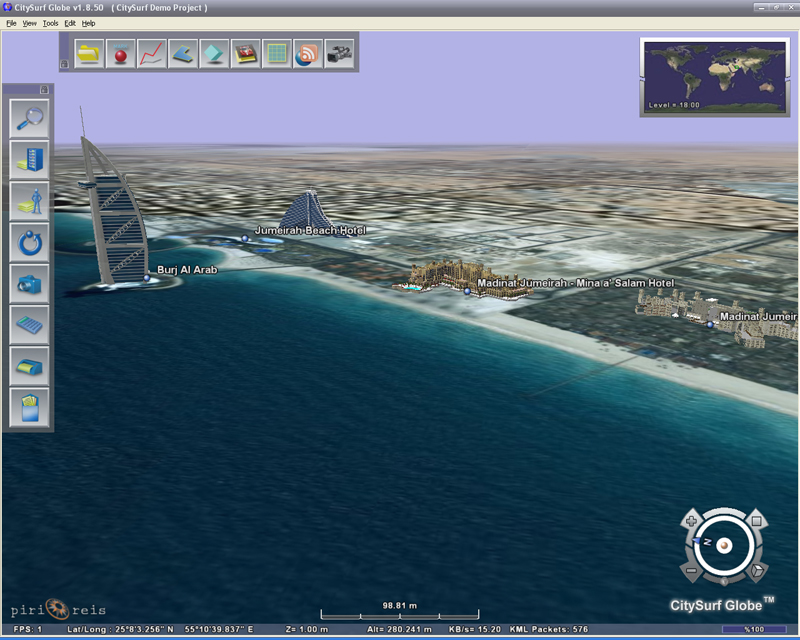Open the blue building layers tool
Image resolution: width=800 pixels, height=640 pixels.
[30, 160]
